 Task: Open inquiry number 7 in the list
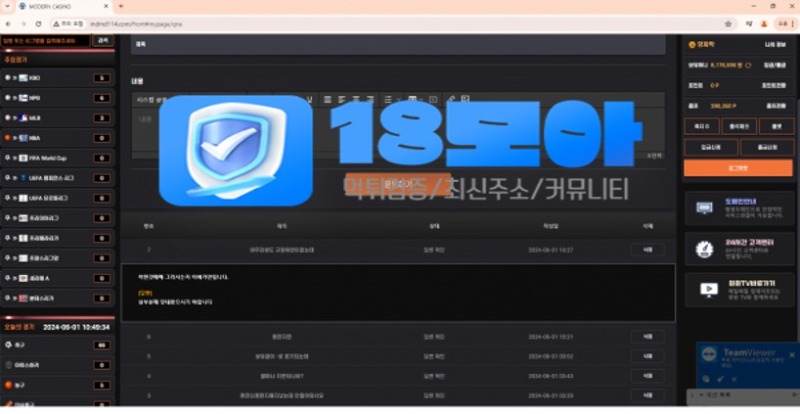[x=398, y=250]
